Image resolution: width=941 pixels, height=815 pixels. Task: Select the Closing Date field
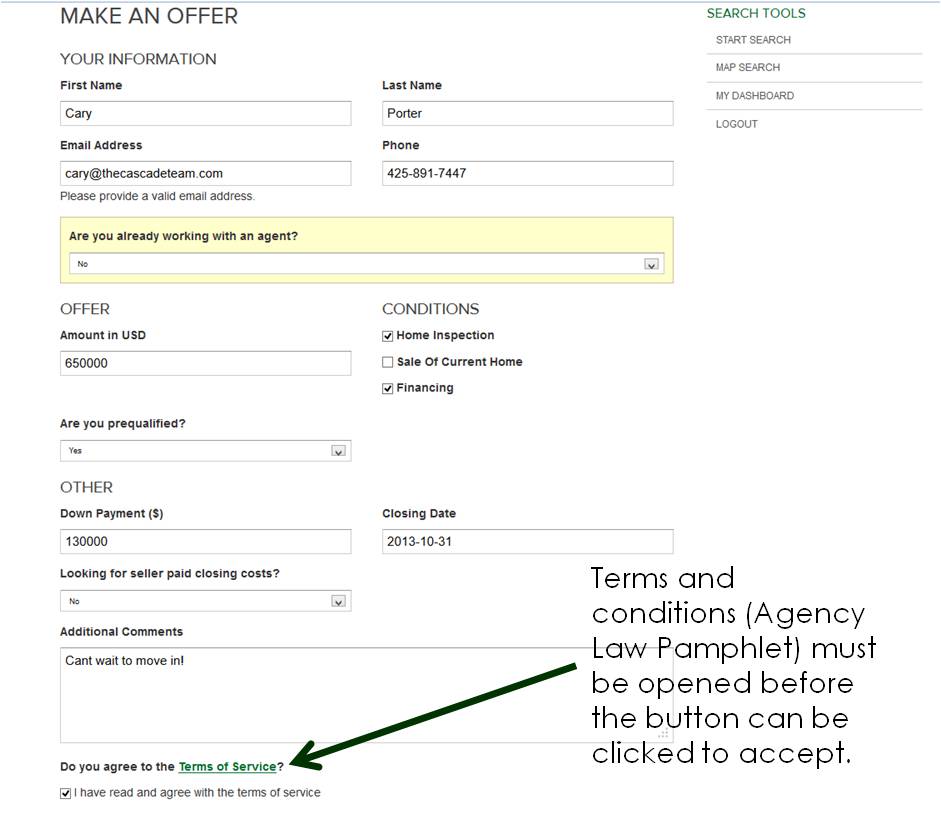pyautogui.click(x=527, y=542)
